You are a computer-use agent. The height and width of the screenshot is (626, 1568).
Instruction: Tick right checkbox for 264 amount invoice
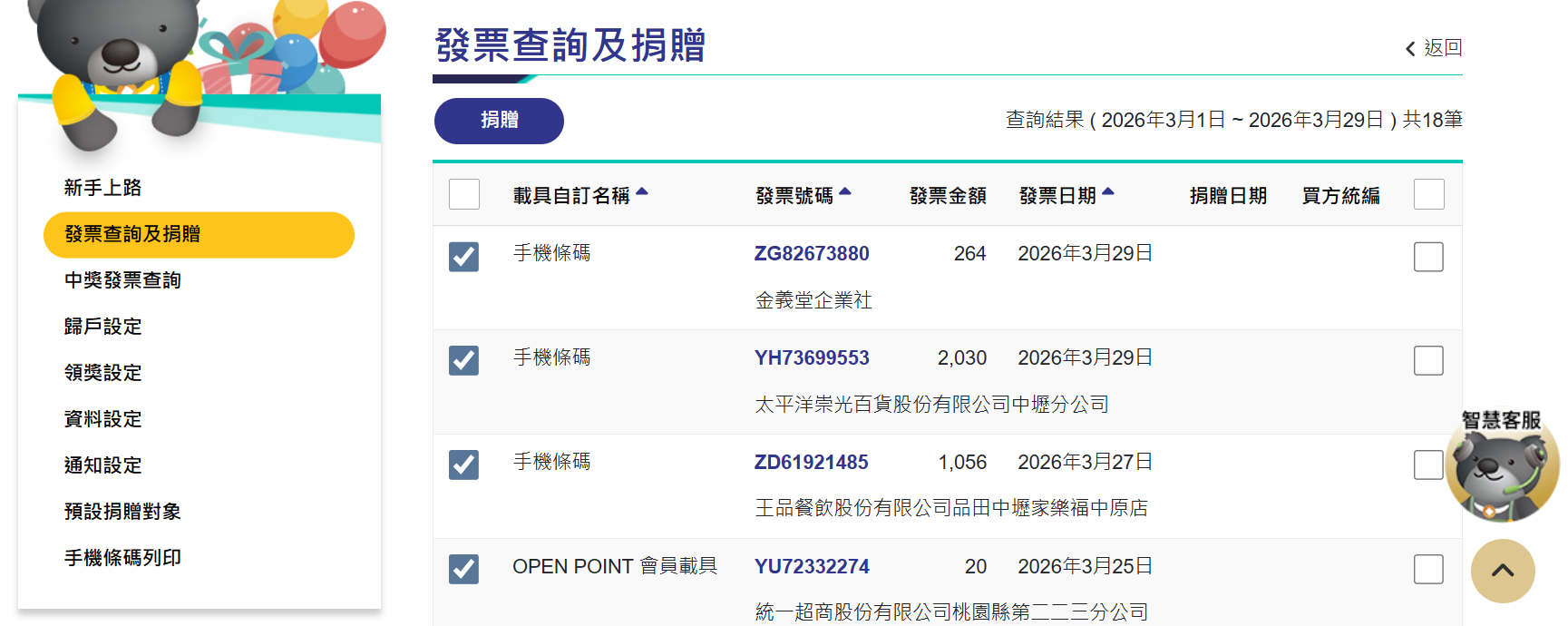tap(1428, 257)
